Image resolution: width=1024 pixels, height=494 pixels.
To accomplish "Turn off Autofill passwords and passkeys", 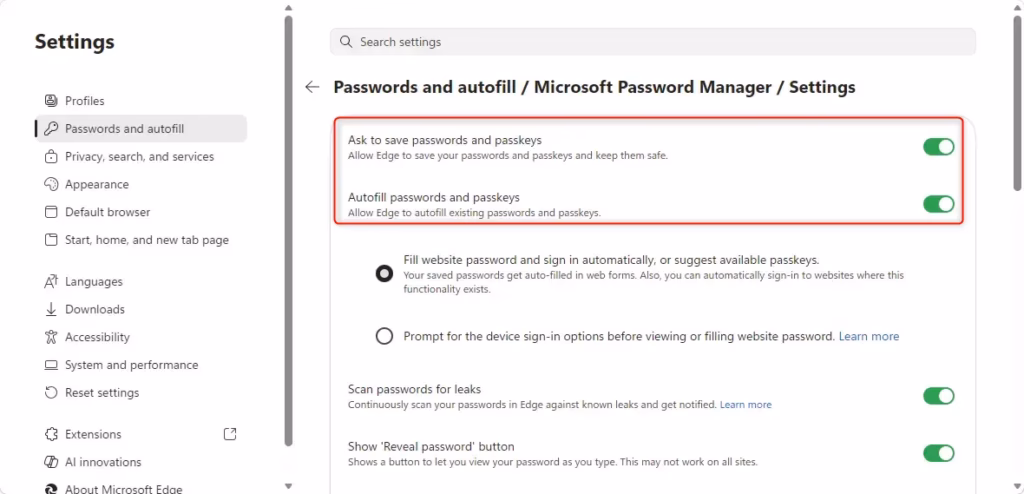I will pos(938,204).
